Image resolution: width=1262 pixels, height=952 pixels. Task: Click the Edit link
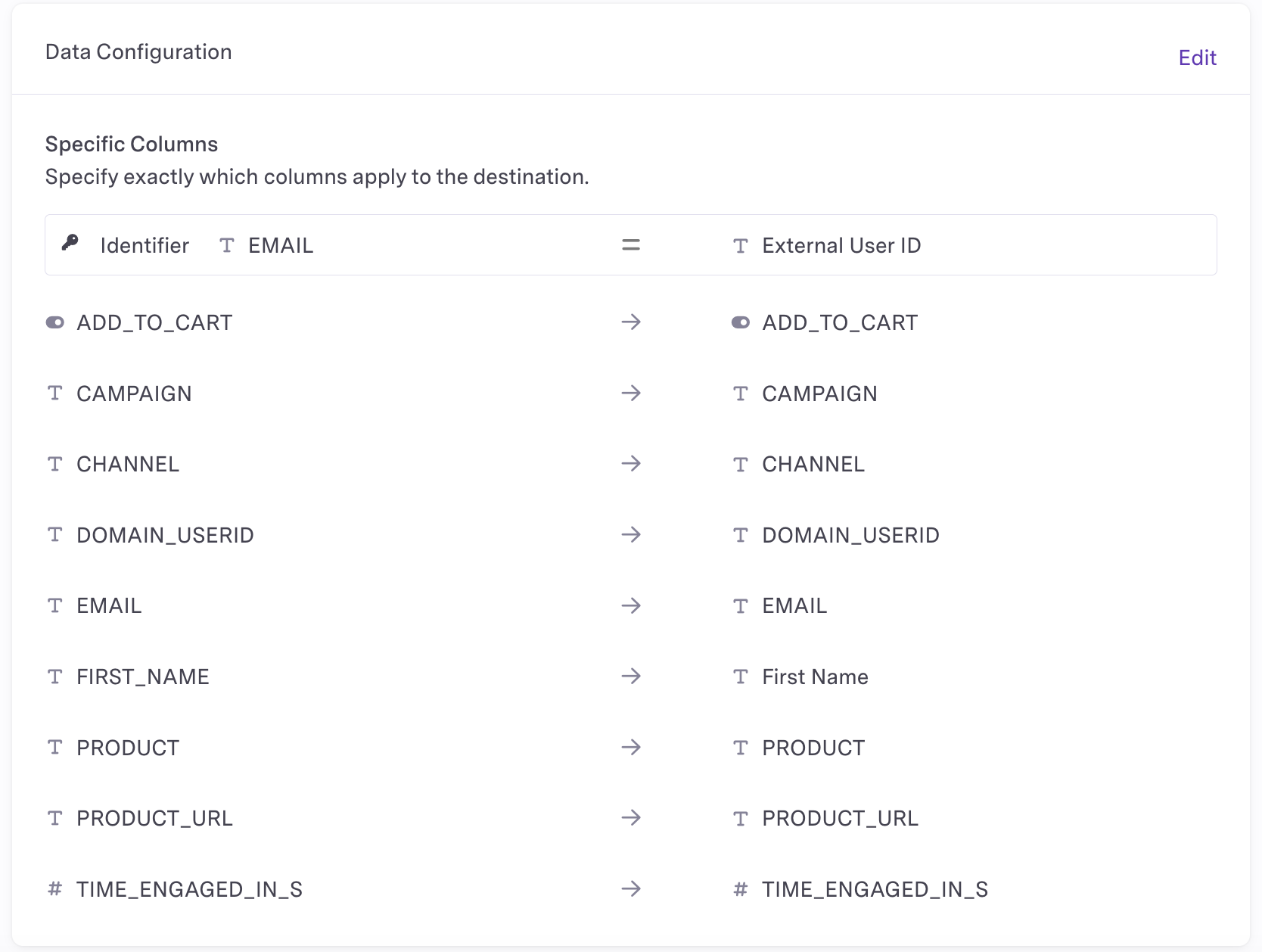point(1197,58)
